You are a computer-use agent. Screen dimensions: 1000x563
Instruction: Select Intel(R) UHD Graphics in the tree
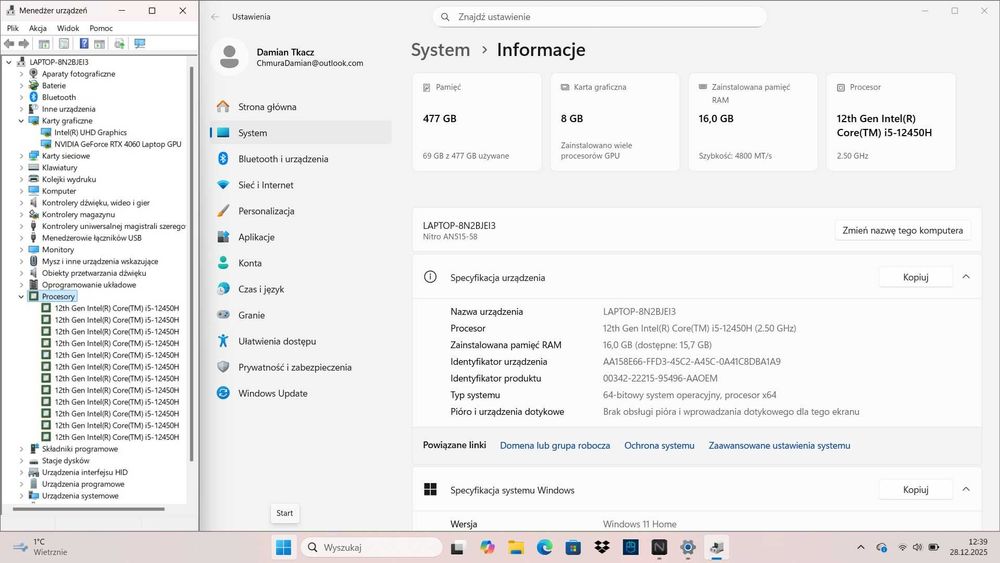pos(91,133)
